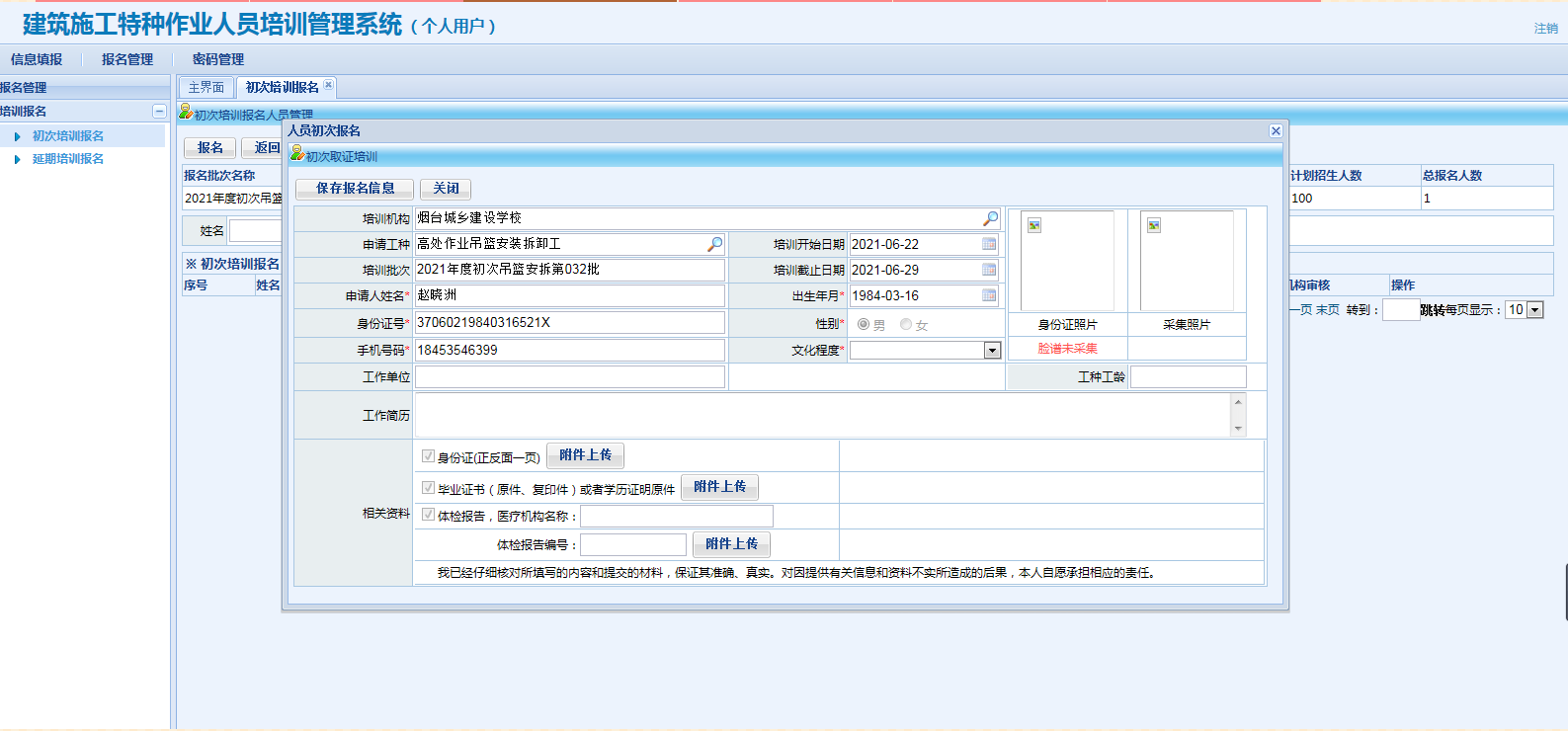Image resolution: width=1568 pixels, height=731 pixels.
Task: Select the 女 gender radio button
Action: tap(906, 324)
